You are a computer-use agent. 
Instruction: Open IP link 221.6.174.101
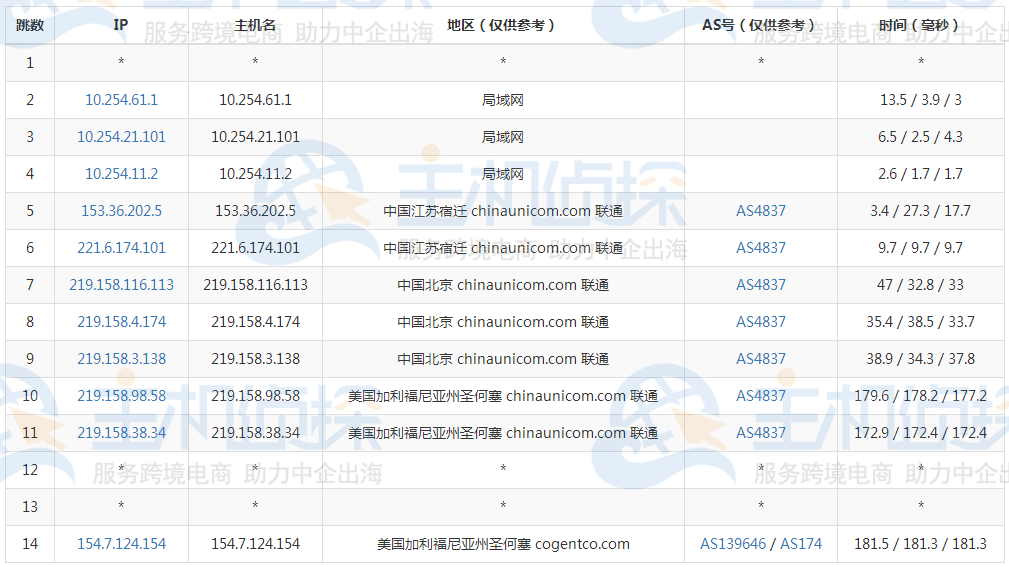121,248
